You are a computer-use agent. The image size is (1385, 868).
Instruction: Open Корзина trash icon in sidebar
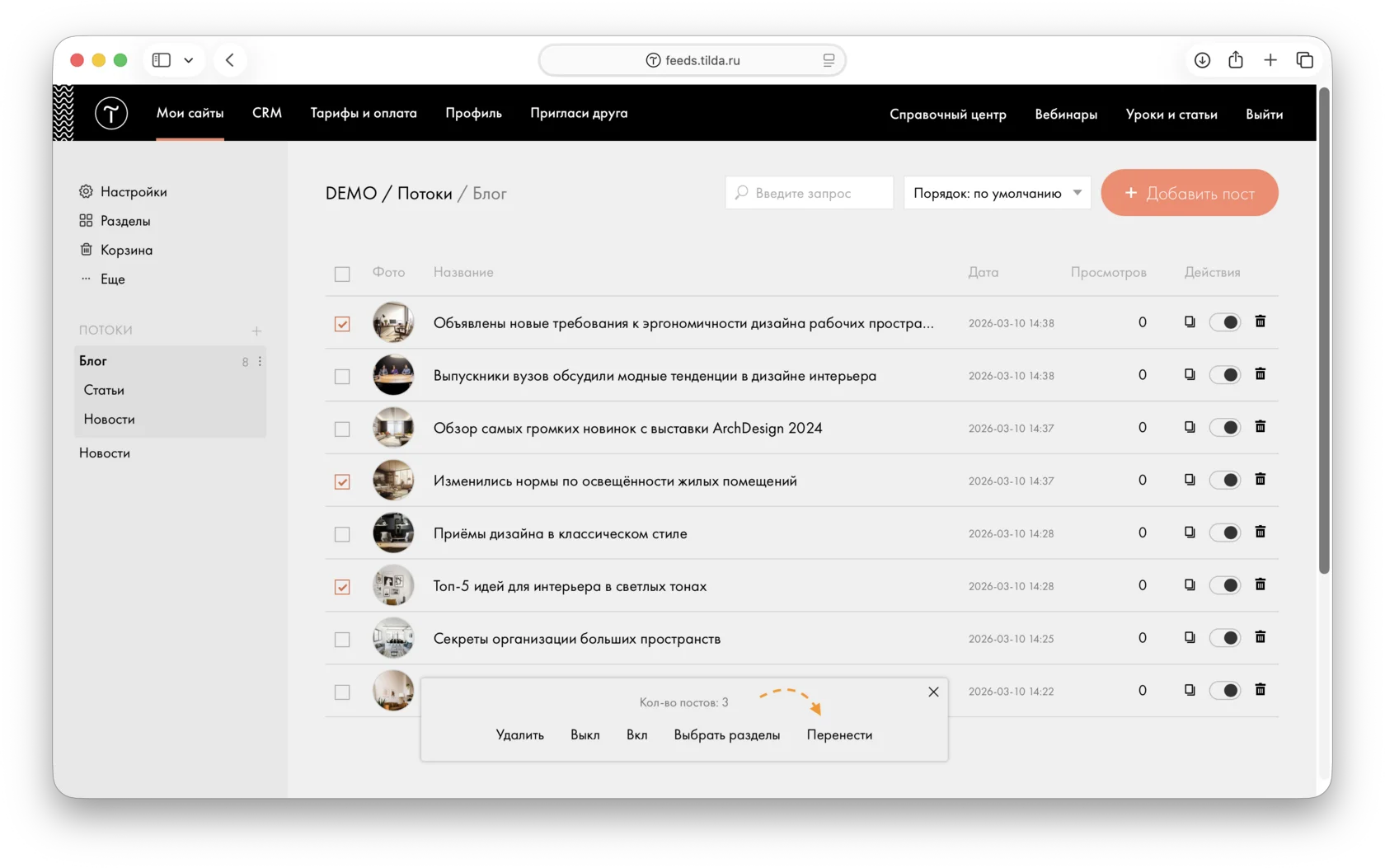click(86, 249)
